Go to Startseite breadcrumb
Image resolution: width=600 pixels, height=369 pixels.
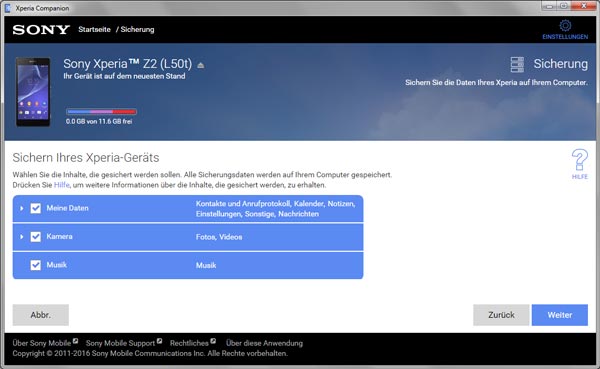[x=95, y=29]
